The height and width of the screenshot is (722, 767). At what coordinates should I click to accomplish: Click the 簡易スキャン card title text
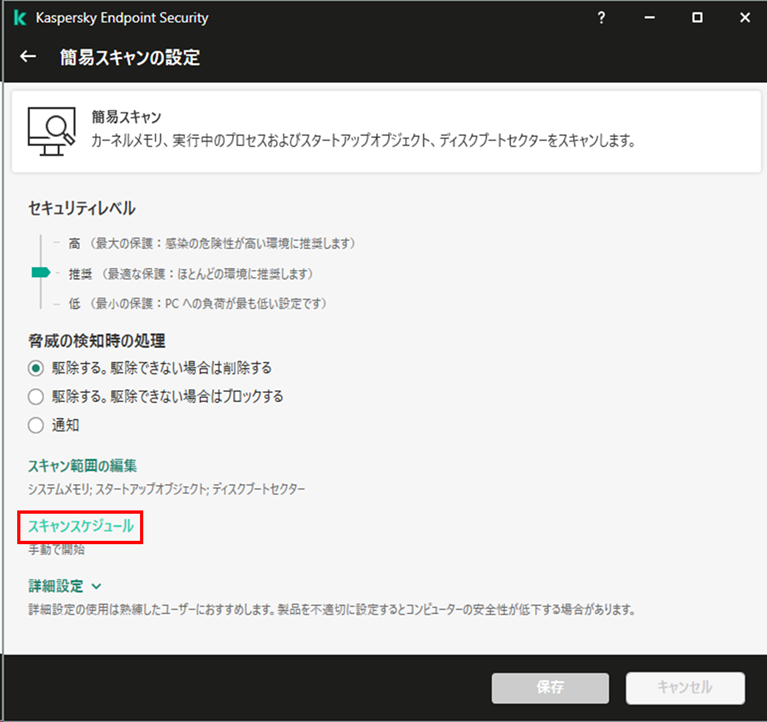[126, 117]
